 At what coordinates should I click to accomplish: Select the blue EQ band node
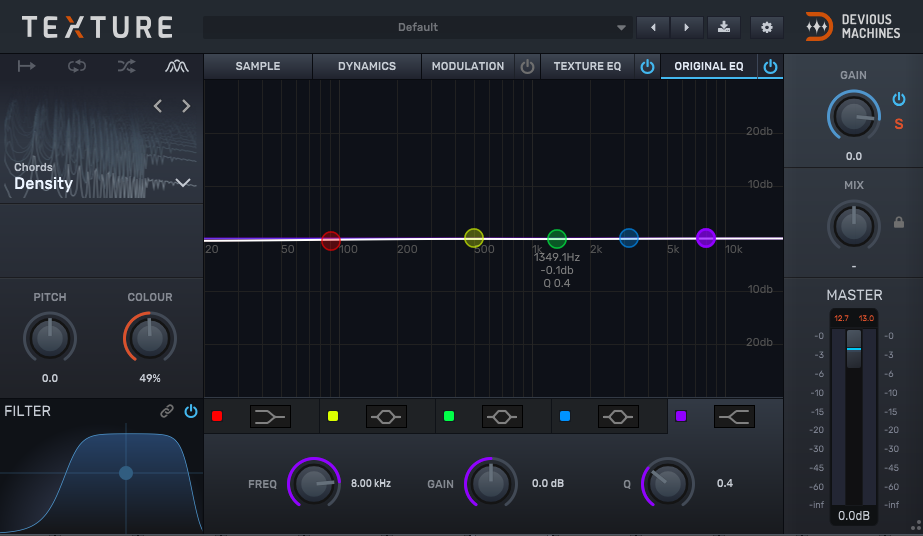(629, 238)
